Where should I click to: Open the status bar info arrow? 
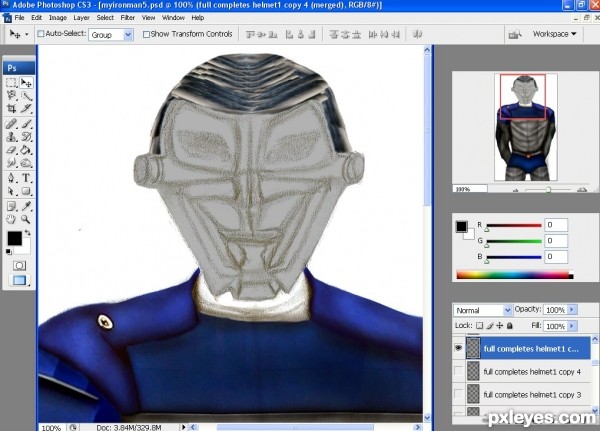coord(184,427)
